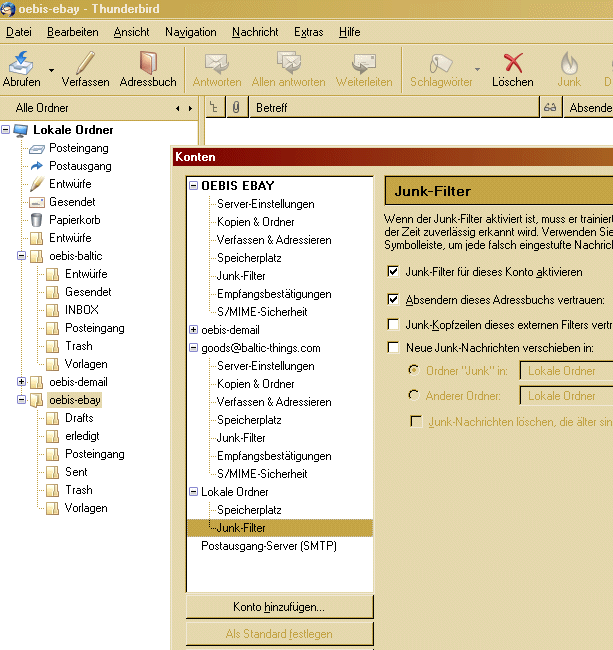This screenshot has width=613, height=650.
Task: Open the Nachricht menu
Action: (255, 32)
